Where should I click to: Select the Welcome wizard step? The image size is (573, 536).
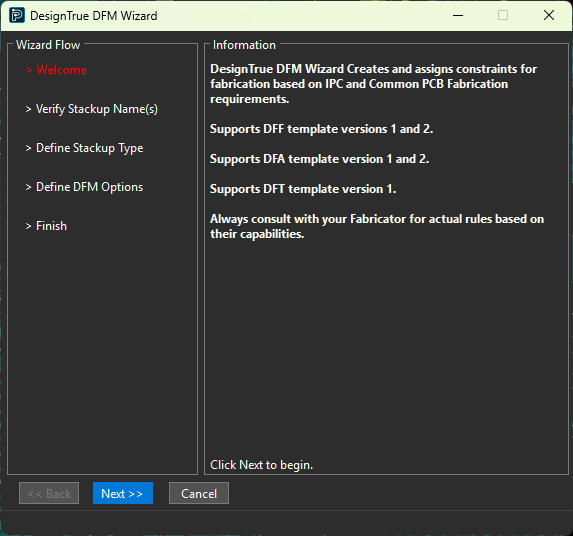(x=56, y=70)
